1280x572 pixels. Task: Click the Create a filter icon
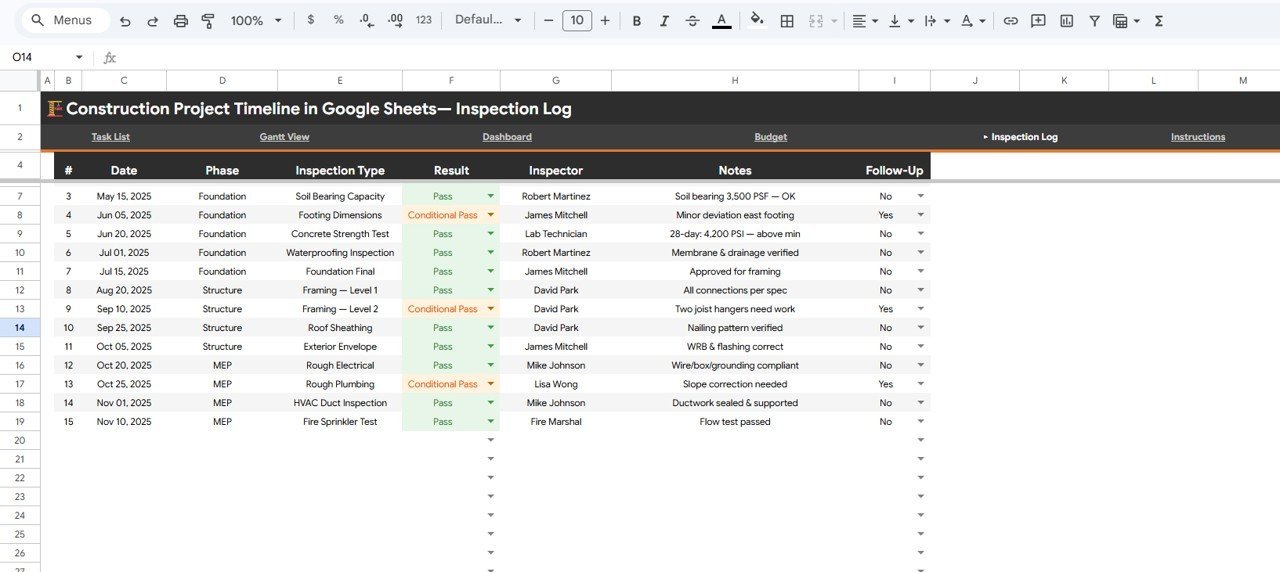[1094, 21]
